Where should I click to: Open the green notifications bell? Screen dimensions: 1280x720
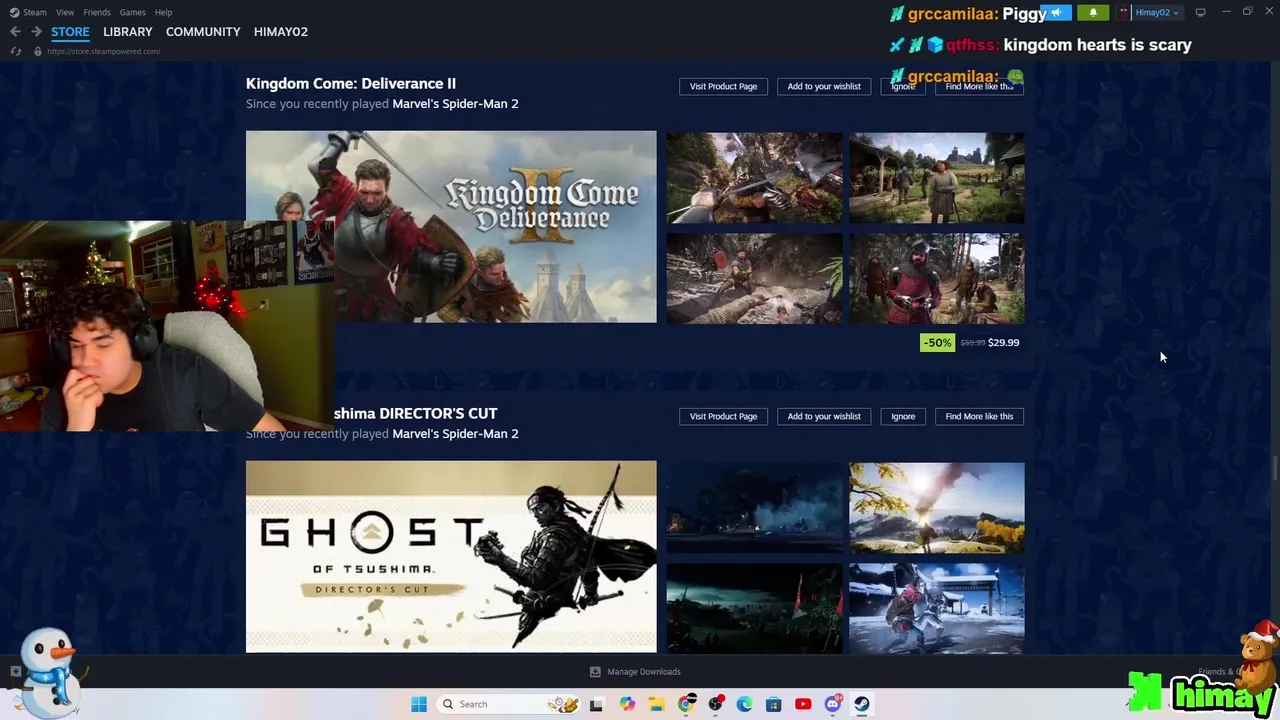[x=1093, y=12]
